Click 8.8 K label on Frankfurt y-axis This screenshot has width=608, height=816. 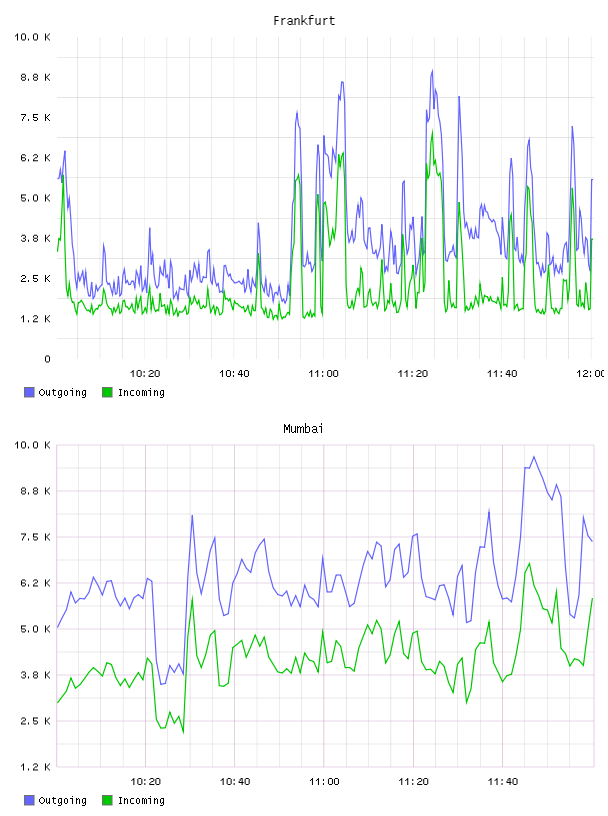coord(35,78)
